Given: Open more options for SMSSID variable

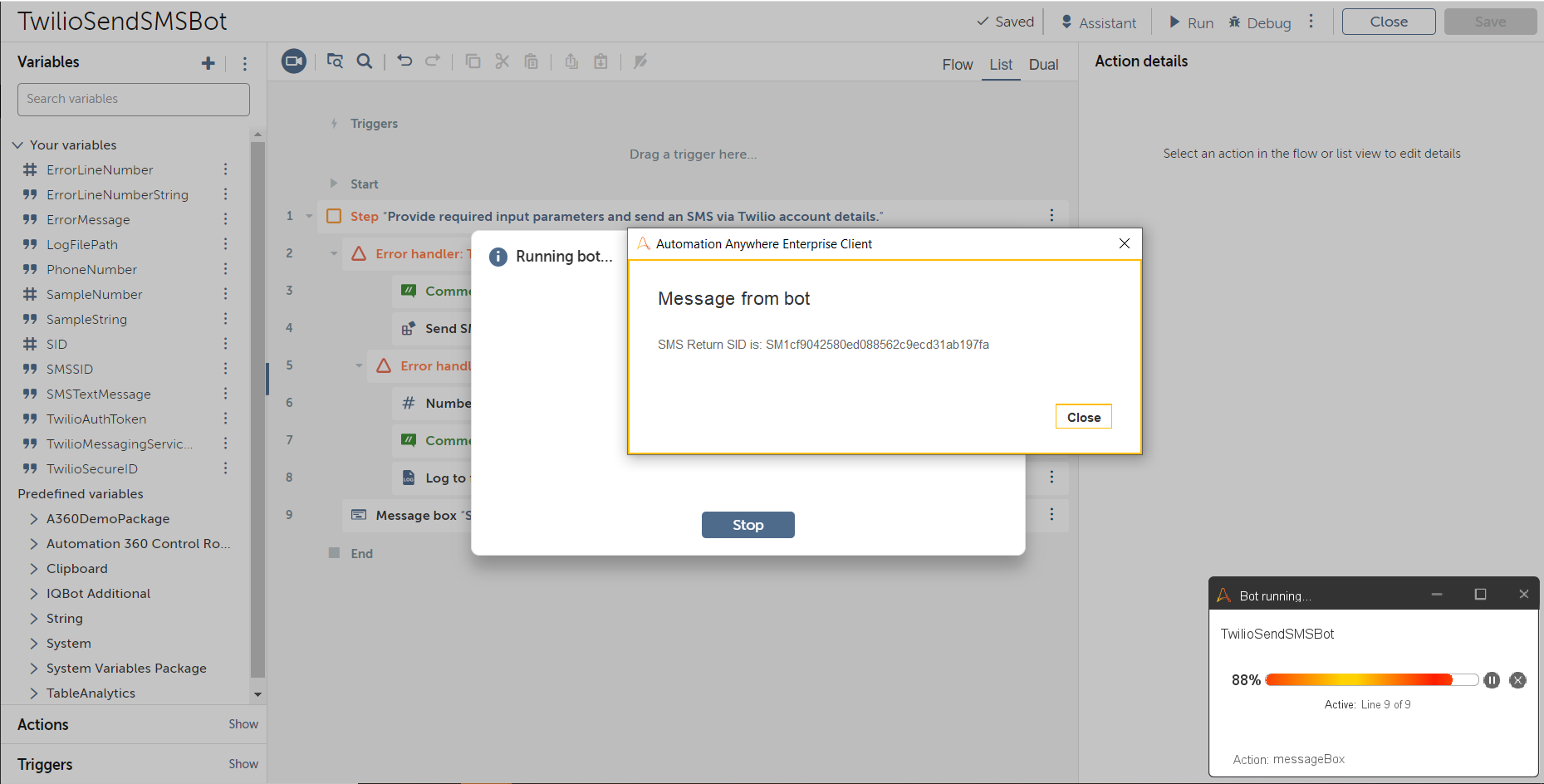Looking at the screenshot, I should pos(225,369).
